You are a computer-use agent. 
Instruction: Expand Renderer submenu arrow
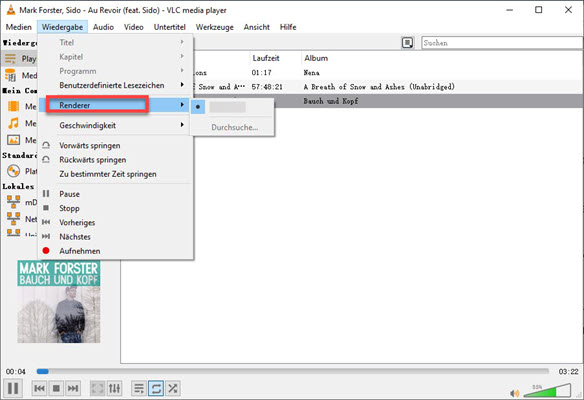coord(182,105)
